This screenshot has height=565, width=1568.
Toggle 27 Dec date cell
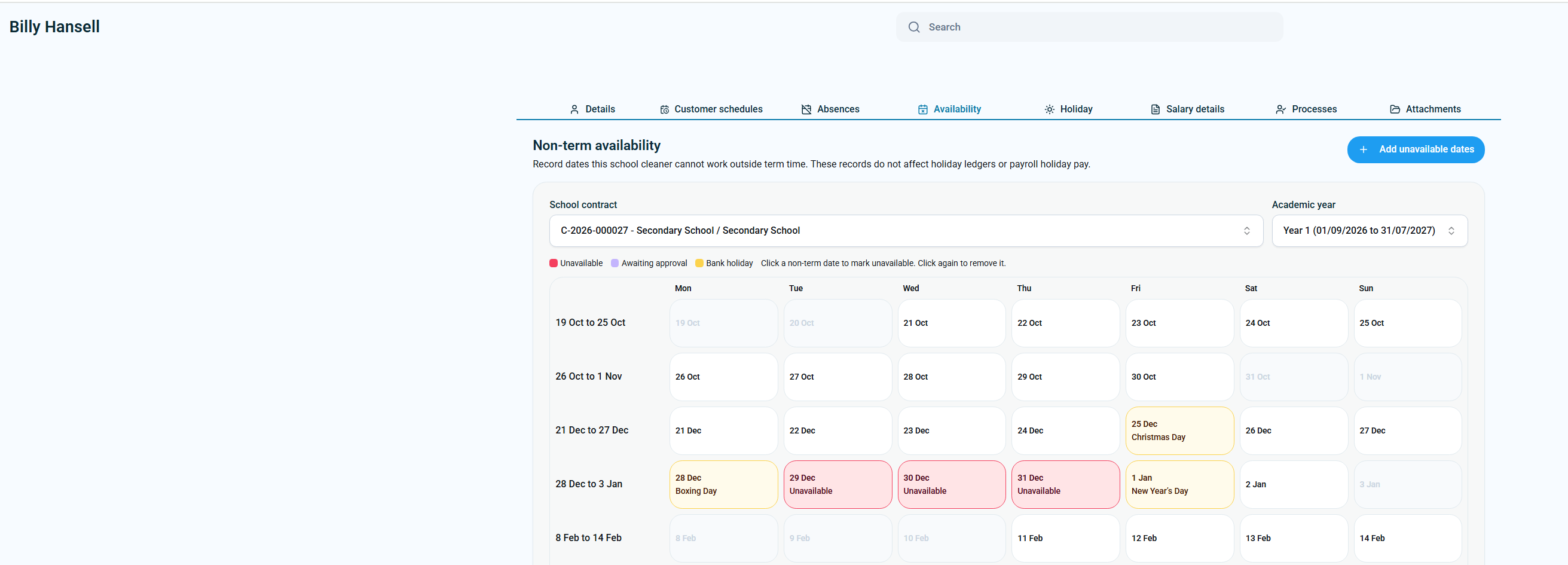pyautogui.click(x=1407, y=430)
